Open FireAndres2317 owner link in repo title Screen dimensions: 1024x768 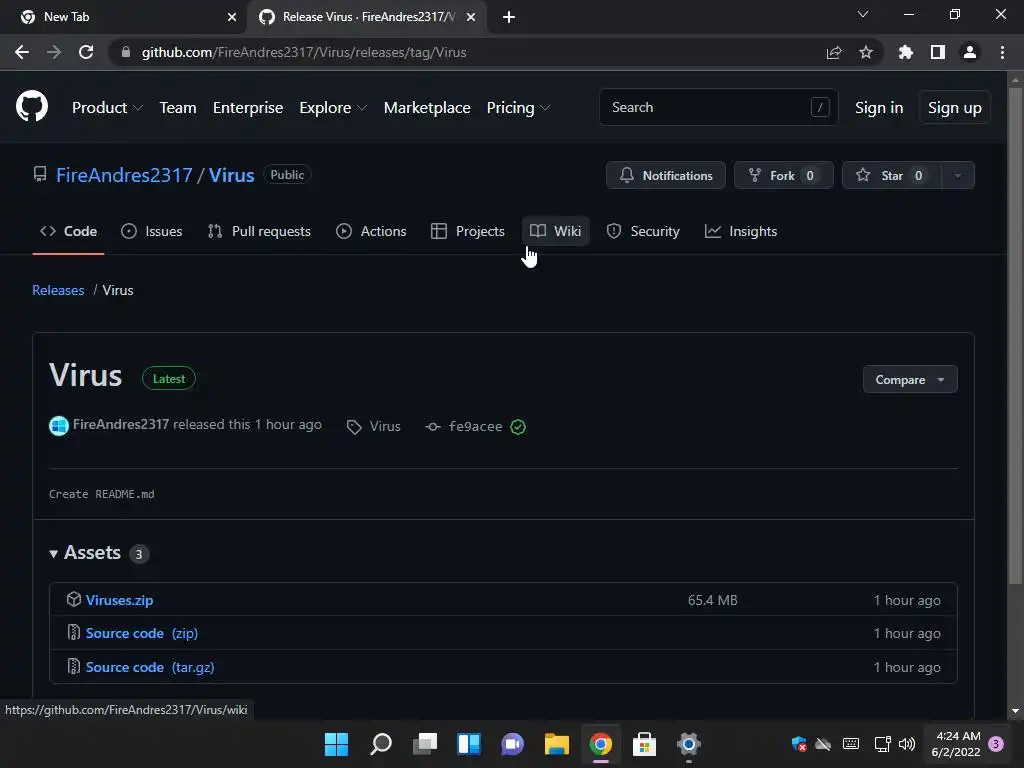(x=124, y=175)
